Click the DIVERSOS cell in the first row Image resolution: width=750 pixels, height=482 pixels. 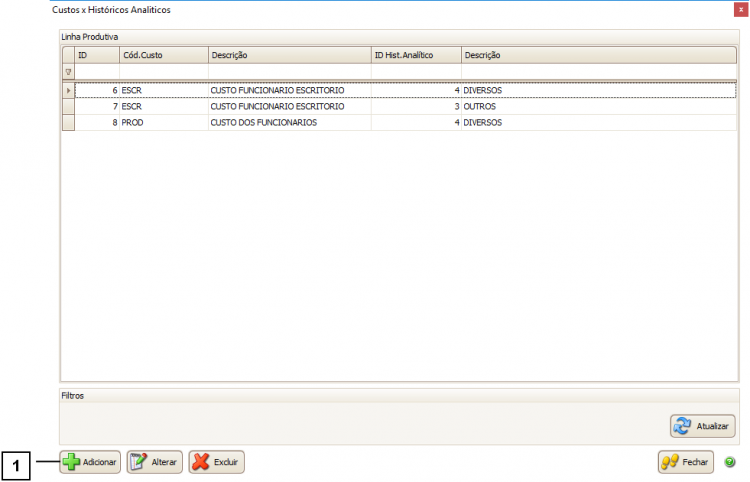click(x=483, y=90)
